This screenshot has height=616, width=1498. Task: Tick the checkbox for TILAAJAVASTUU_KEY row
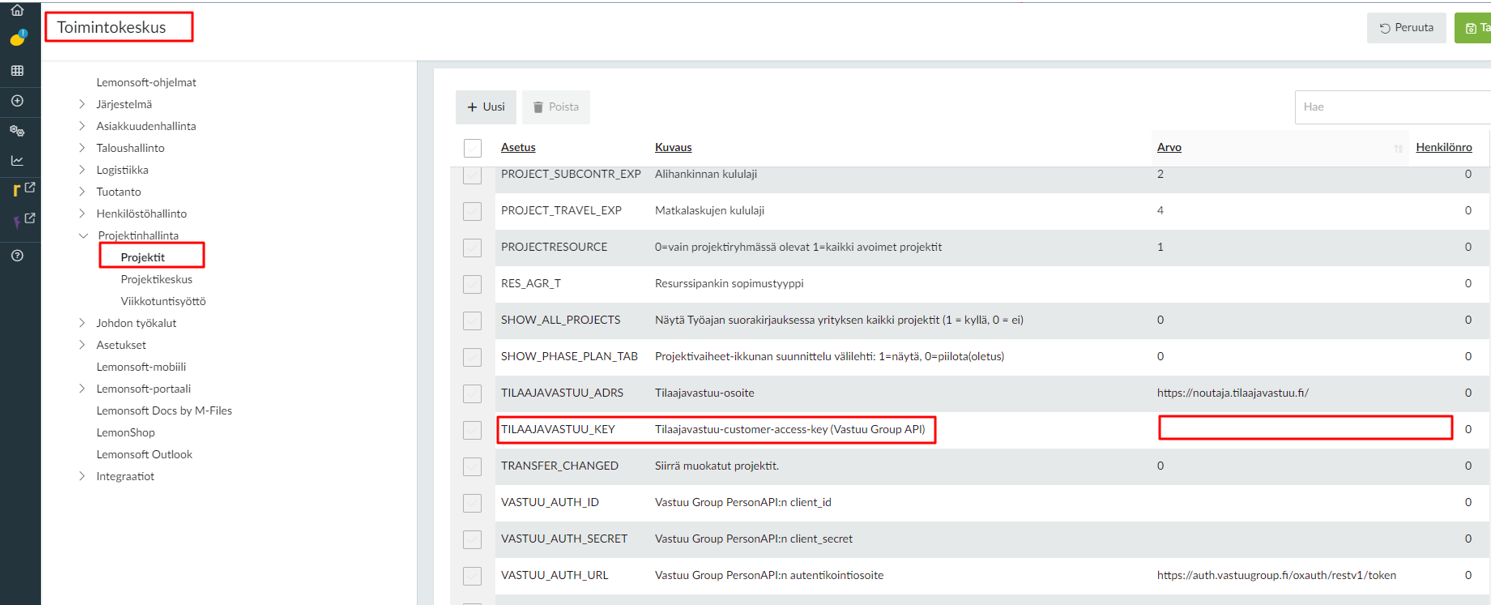click(473, 430)
